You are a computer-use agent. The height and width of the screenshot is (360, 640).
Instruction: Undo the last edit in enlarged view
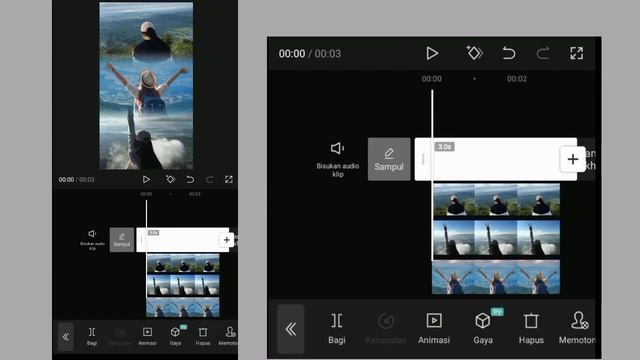(x=509, y=53)
